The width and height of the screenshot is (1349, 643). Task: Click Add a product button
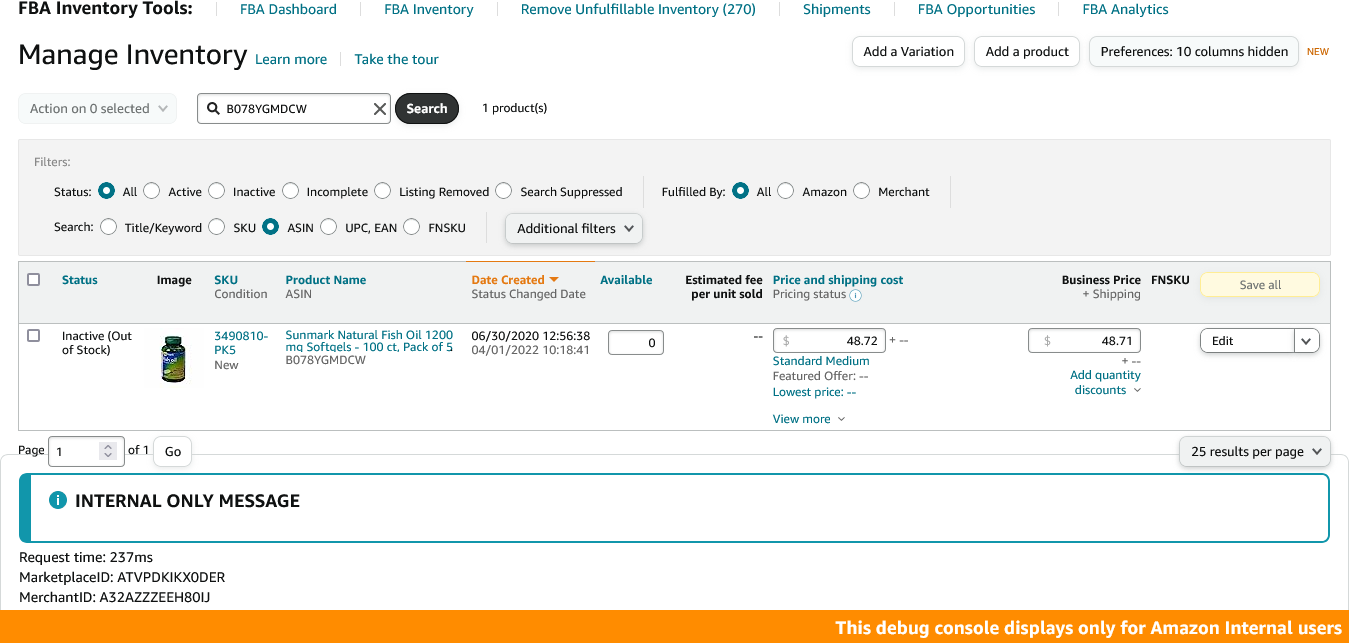point(1027,52)
